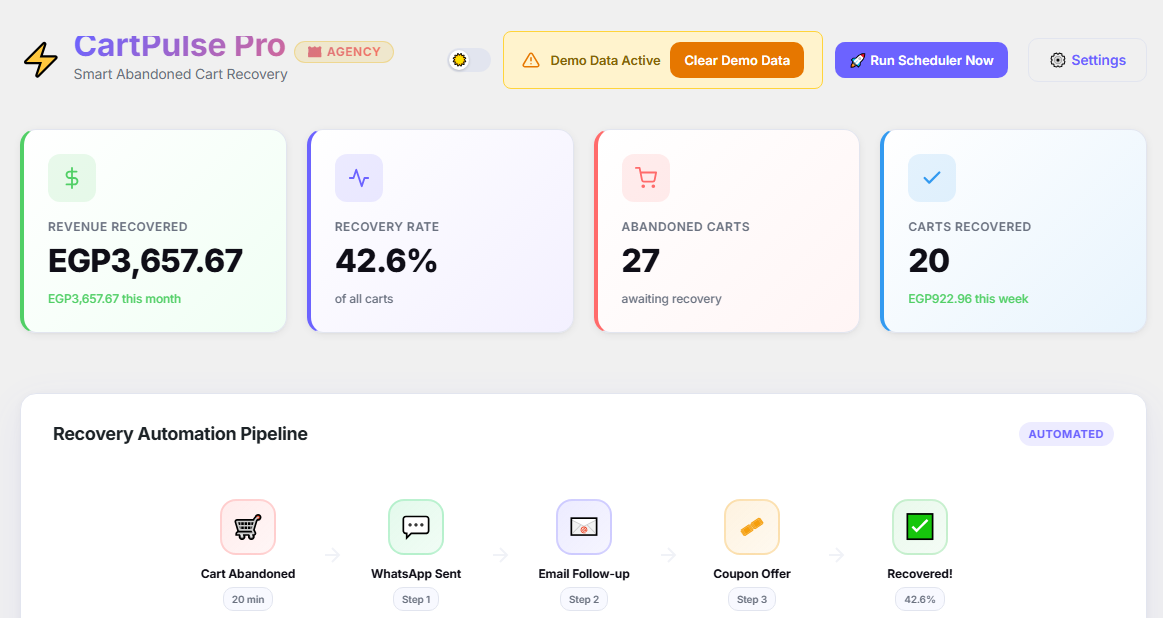Click the recovery rate pulse icon
Screen dimensions: 1163x618
pos(359,178)
